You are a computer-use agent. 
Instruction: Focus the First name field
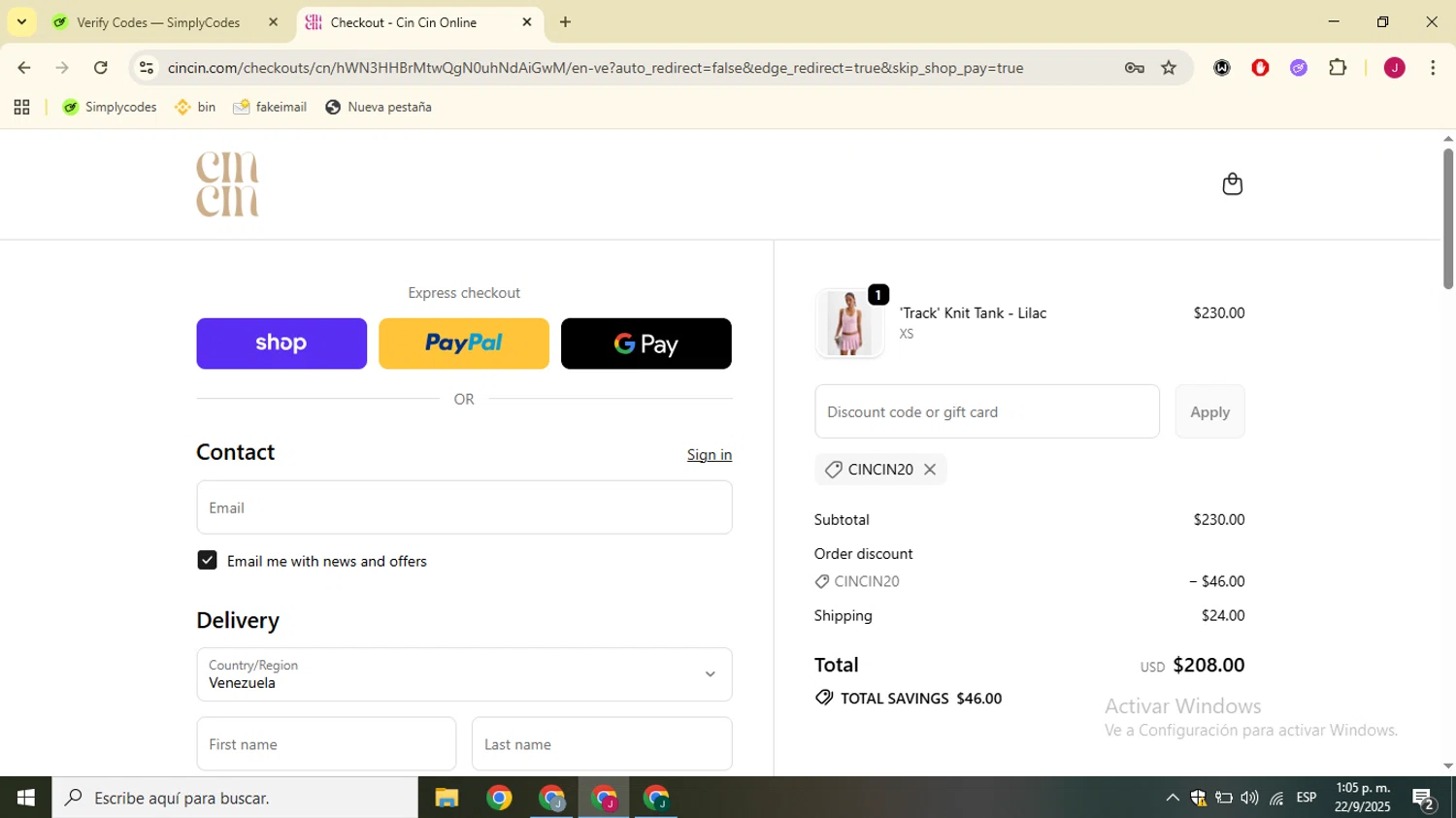coord(326,744)
